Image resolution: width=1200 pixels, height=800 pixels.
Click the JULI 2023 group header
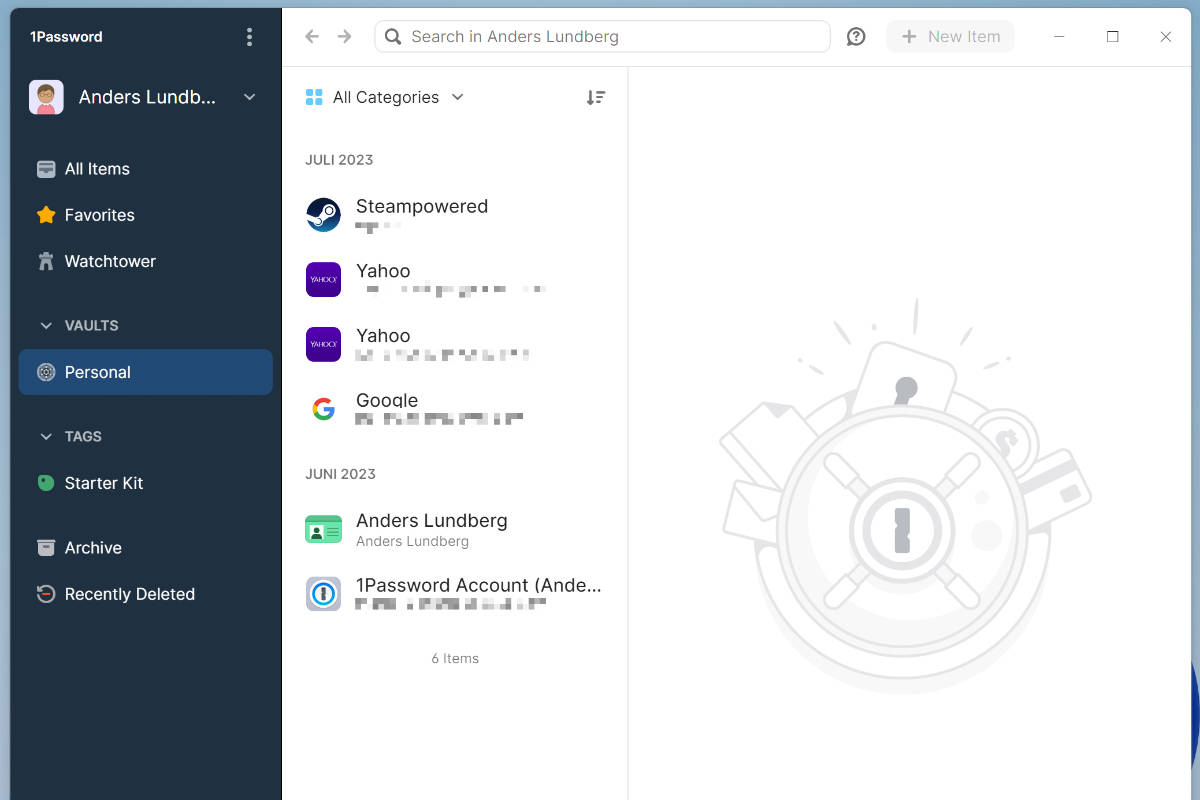coord(339,160)
